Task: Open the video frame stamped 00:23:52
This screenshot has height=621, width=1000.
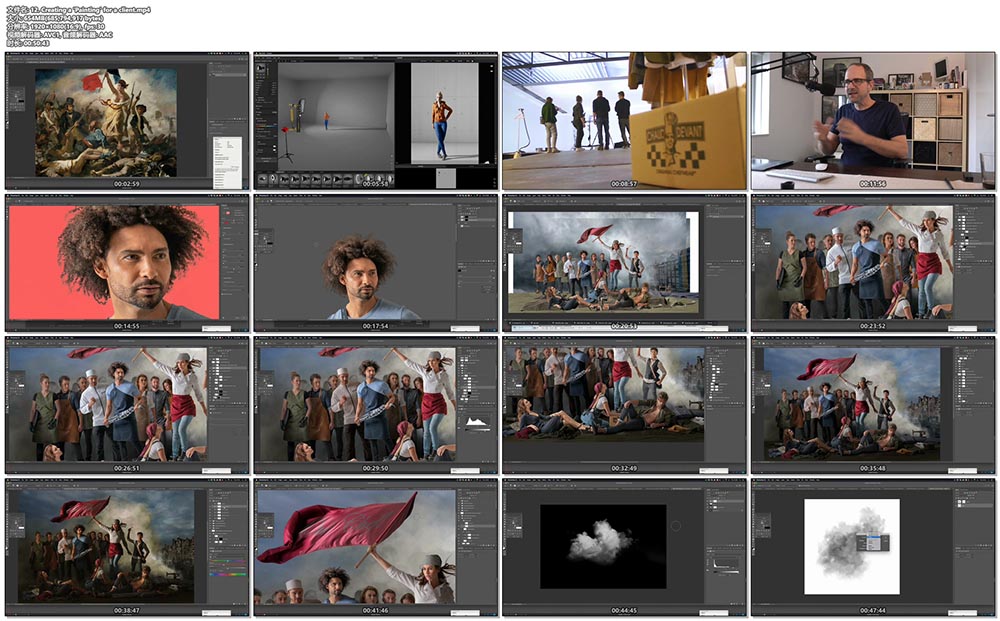Action: (873, 263)
